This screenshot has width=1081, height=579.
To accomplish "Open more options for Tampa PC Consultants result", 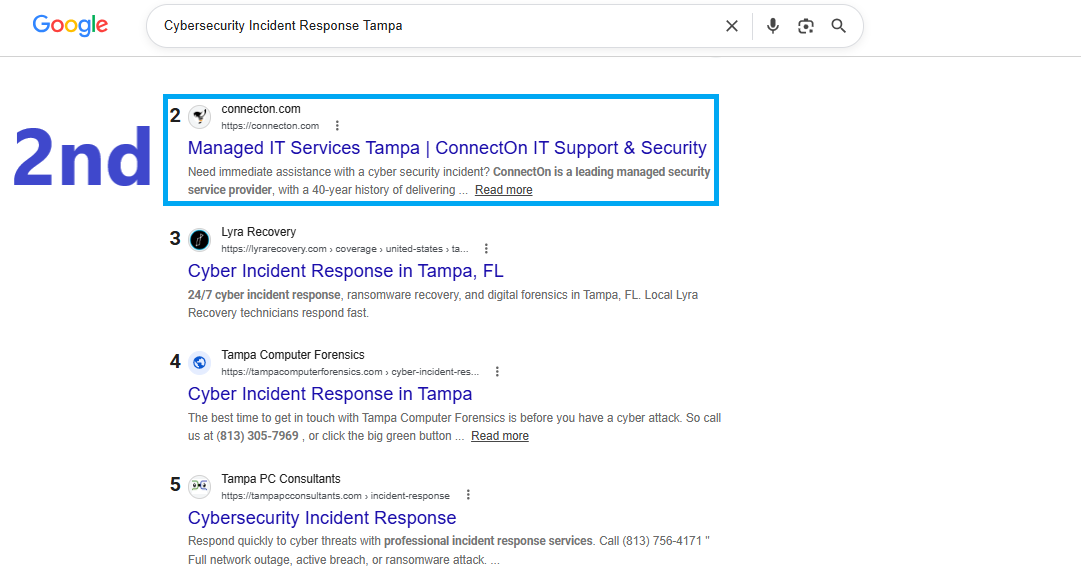I will [x=468, y=495].
